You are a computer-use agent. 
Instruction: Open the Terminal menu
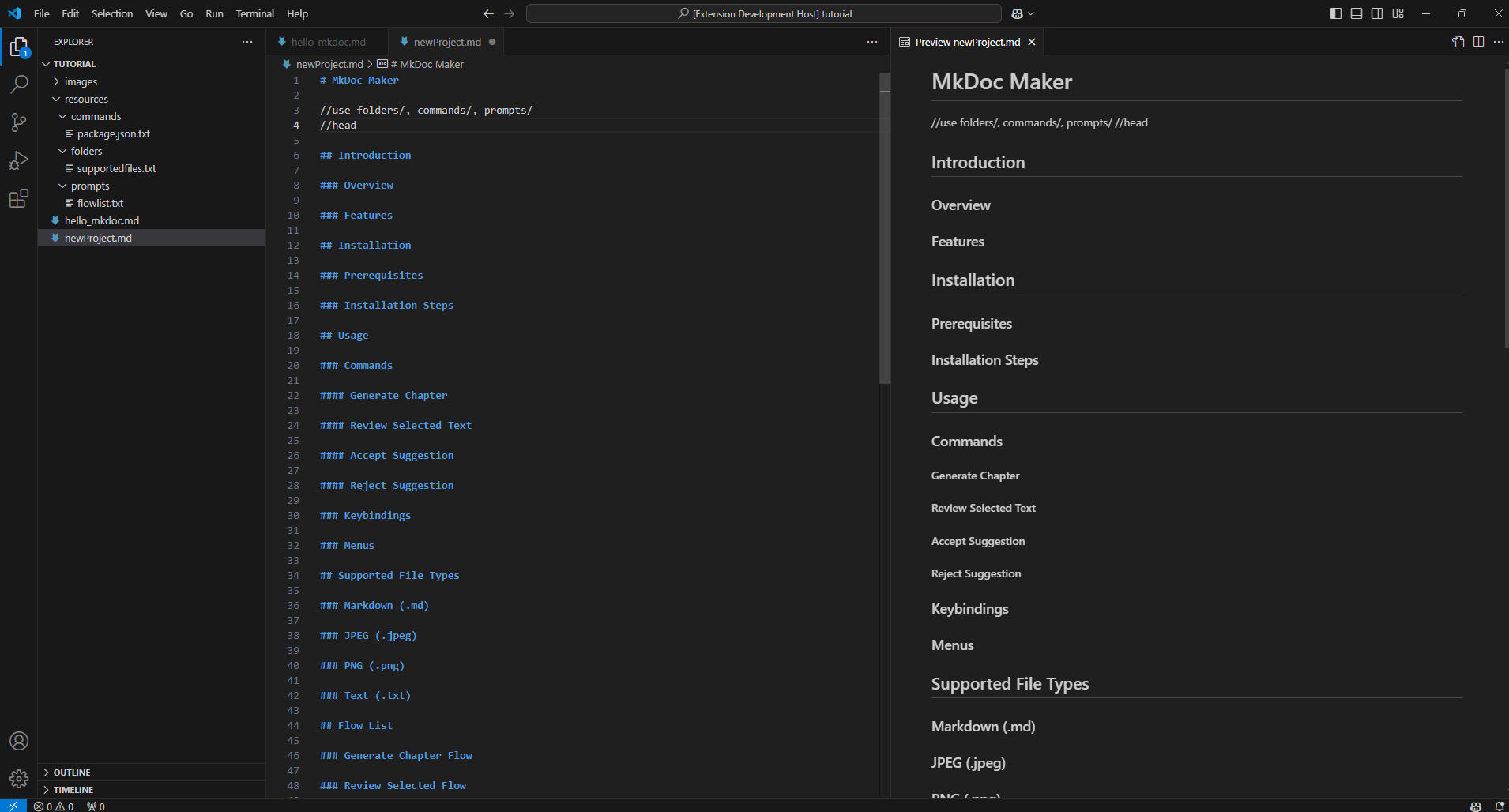point(255,13)
